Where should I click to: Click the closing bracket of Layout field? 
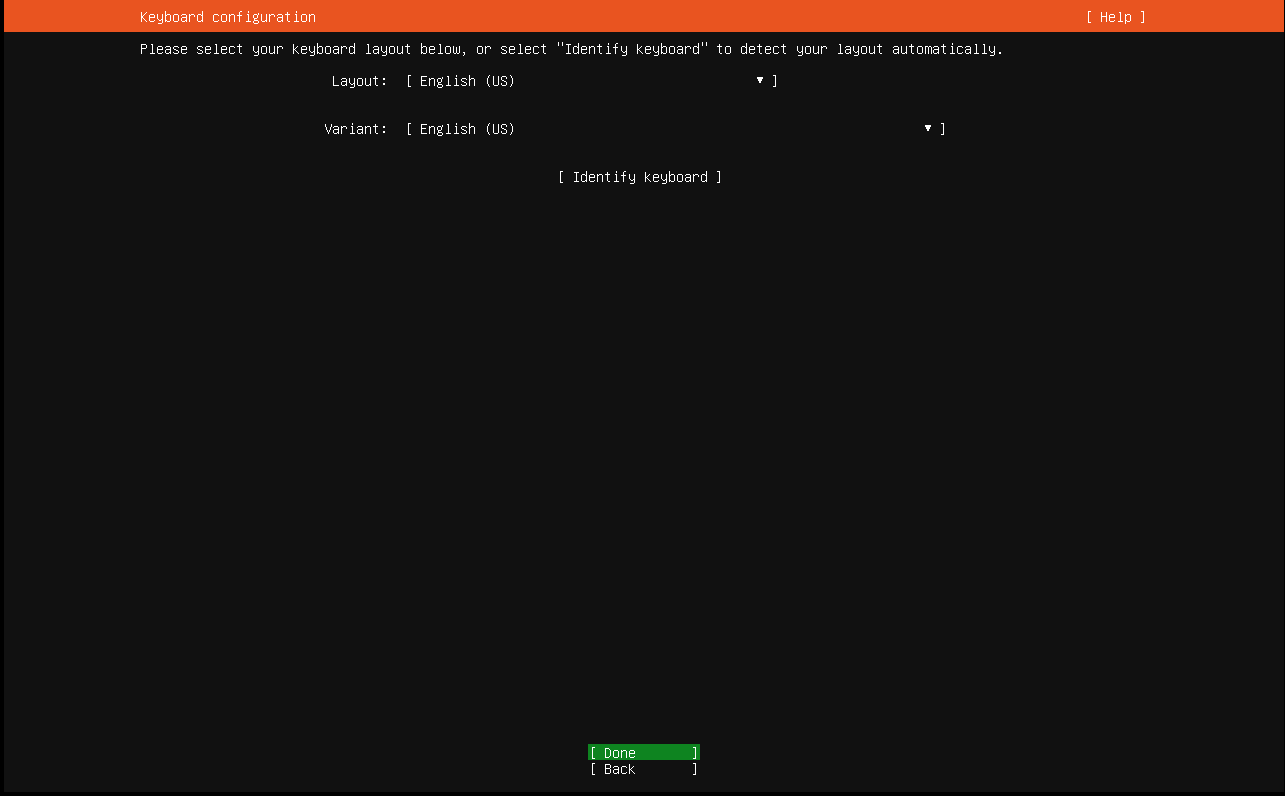(775, 81)
